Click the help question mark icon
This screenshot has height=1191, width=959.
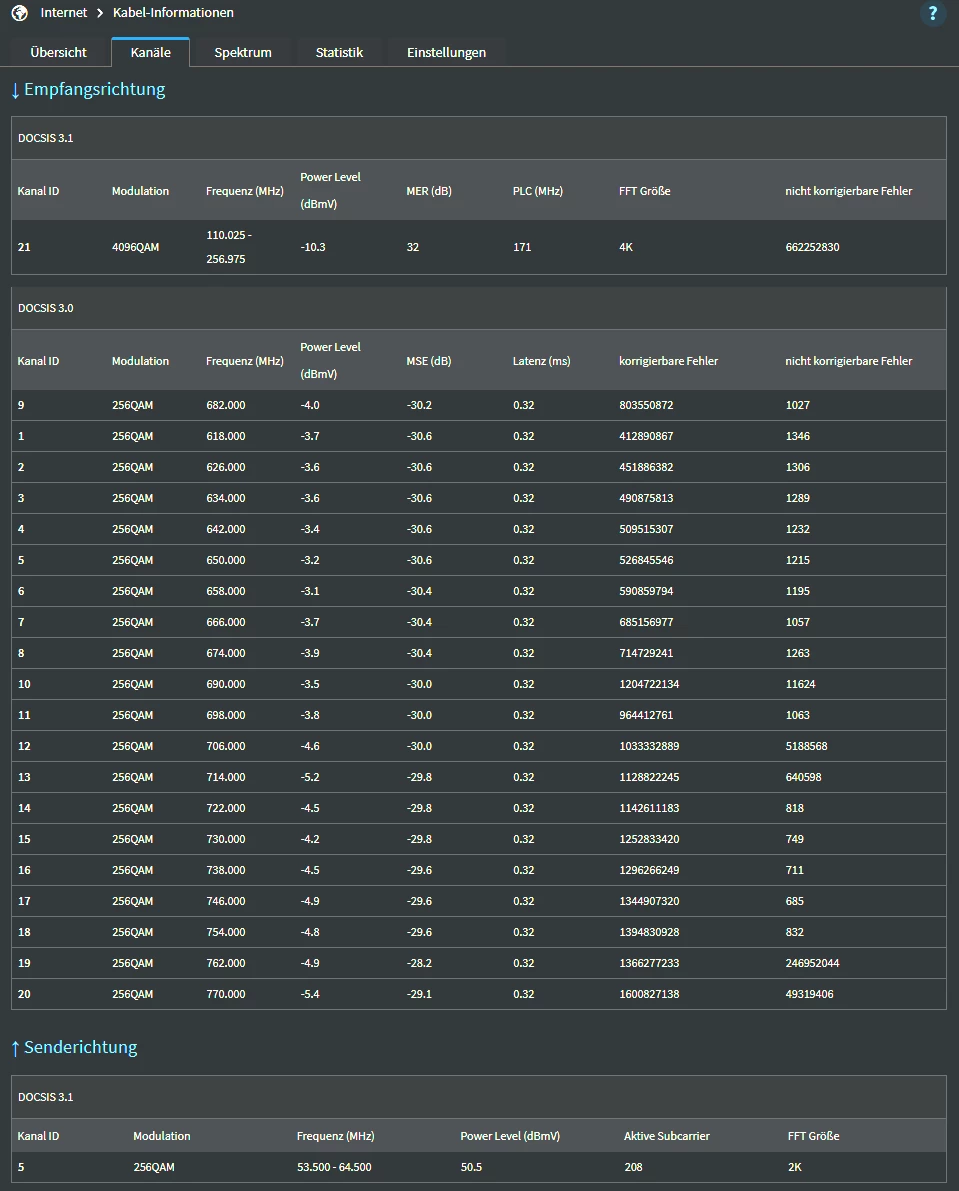coord(932,14)
